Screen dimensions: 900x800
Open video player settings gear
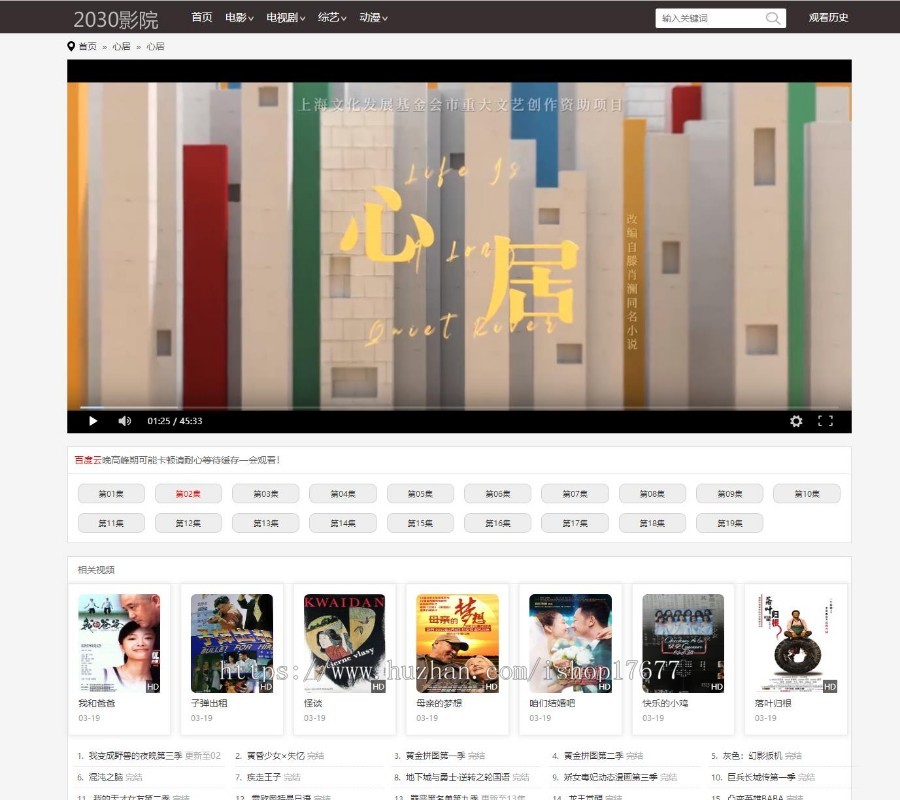tap(796, 421)
